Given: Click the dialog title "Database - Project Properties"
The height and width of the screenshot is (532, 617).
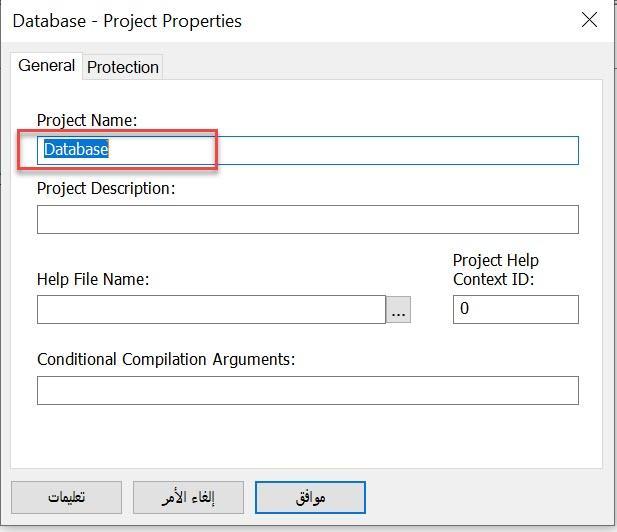Looking at the screenshot, I should tap(127, 21).
